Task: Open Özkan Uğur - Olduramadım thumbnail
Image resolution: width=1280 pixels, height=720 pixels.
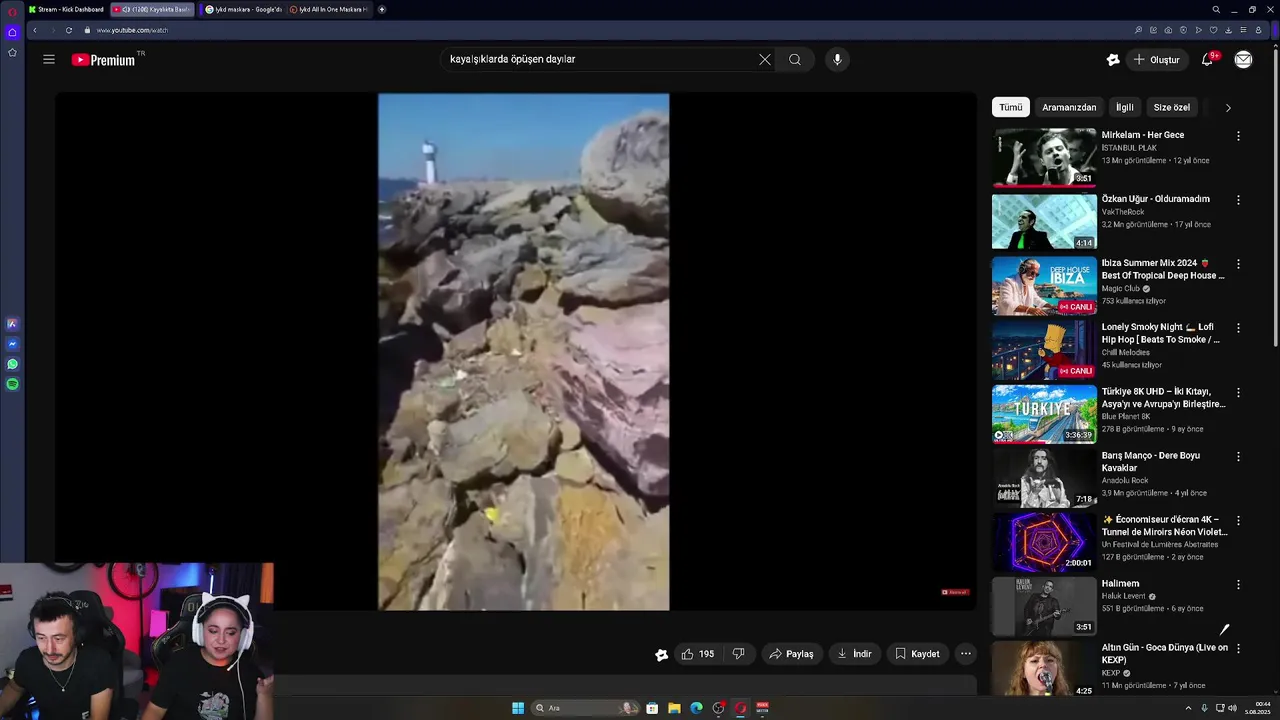Action: 1044,221
